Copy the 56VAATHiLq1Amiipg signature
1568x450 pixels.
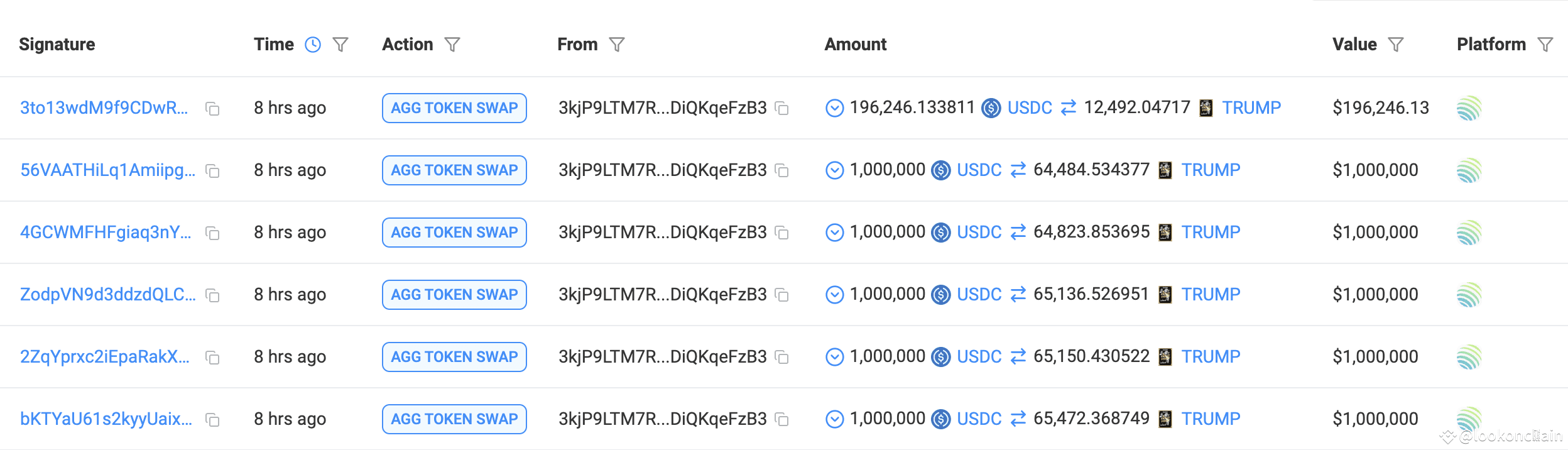(213, 171)
